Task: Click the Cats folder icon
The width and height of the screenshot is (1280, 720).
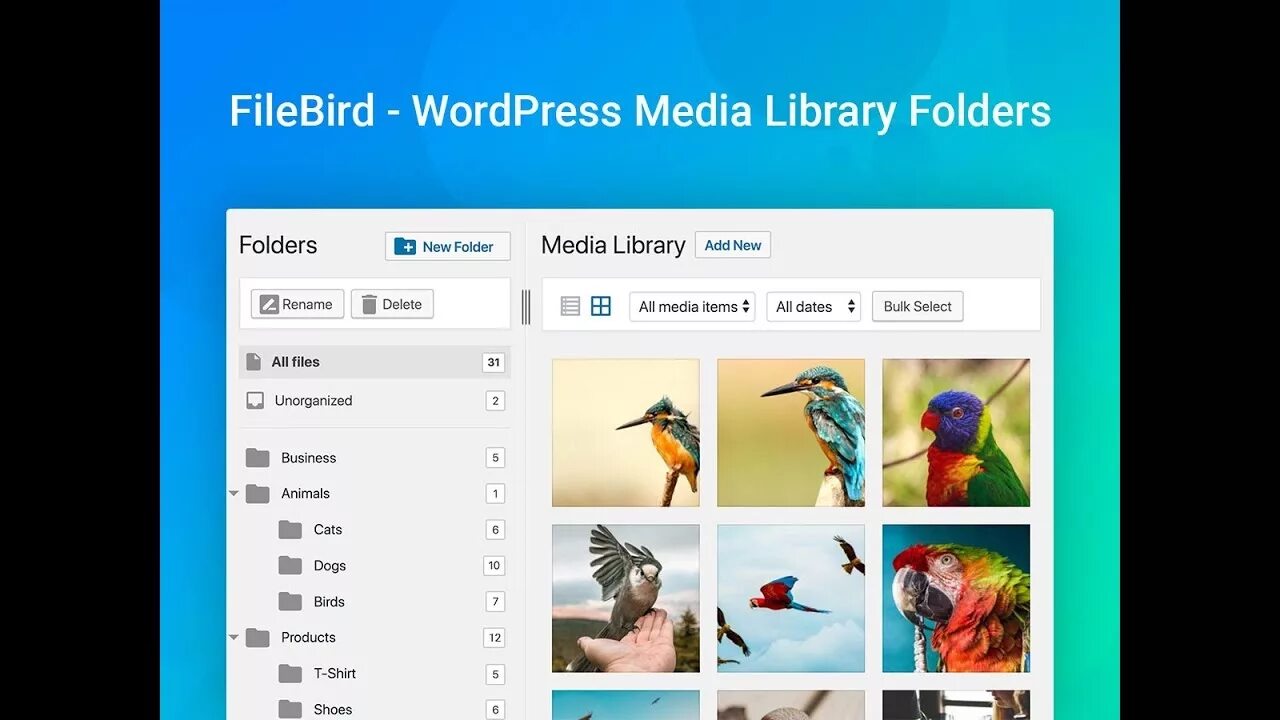Action: pyautogui.click(x=290, y=530)
